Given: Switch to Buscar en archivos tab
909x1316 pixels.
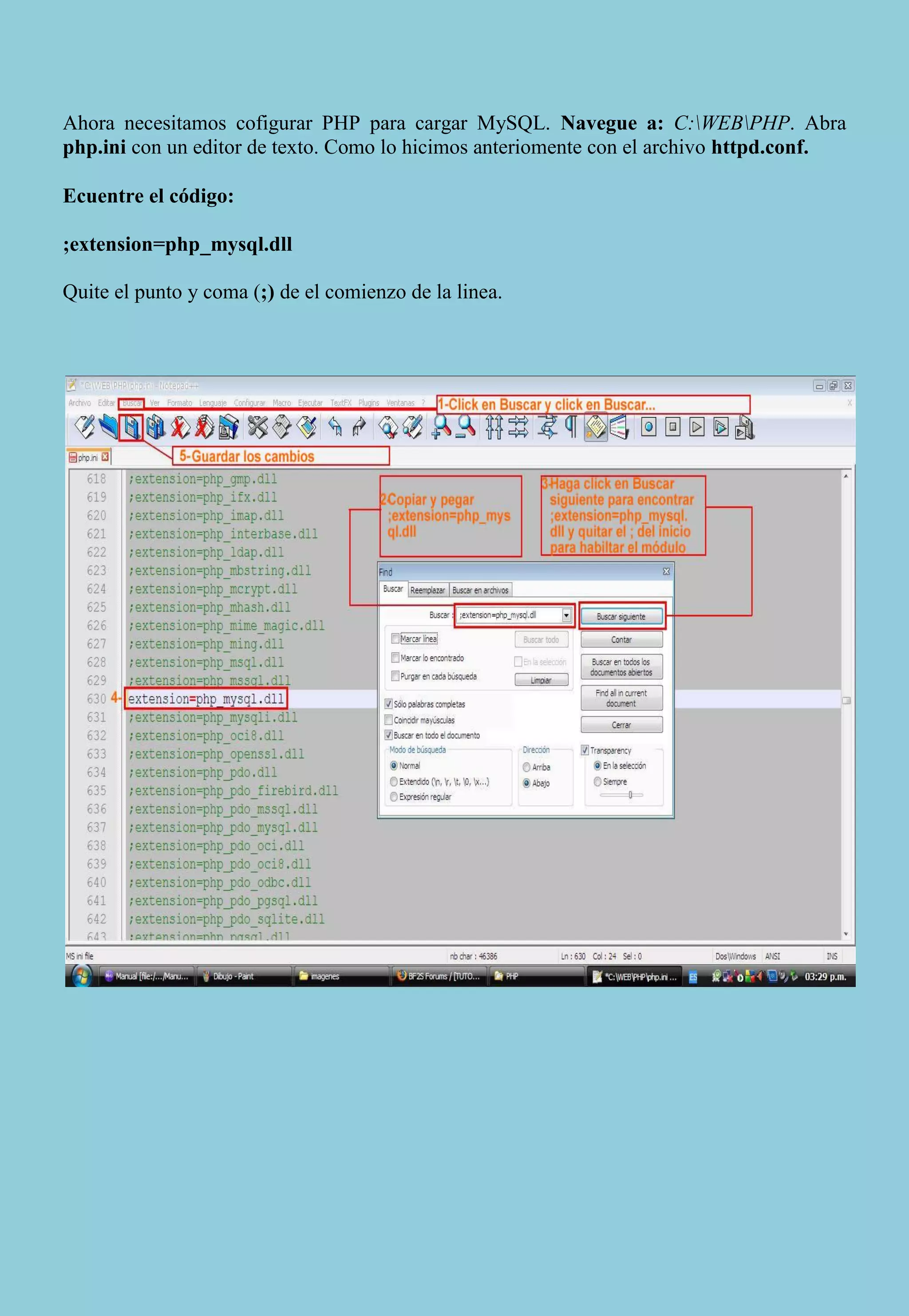Looking at the screenshot, I should [x=480, y=590].
